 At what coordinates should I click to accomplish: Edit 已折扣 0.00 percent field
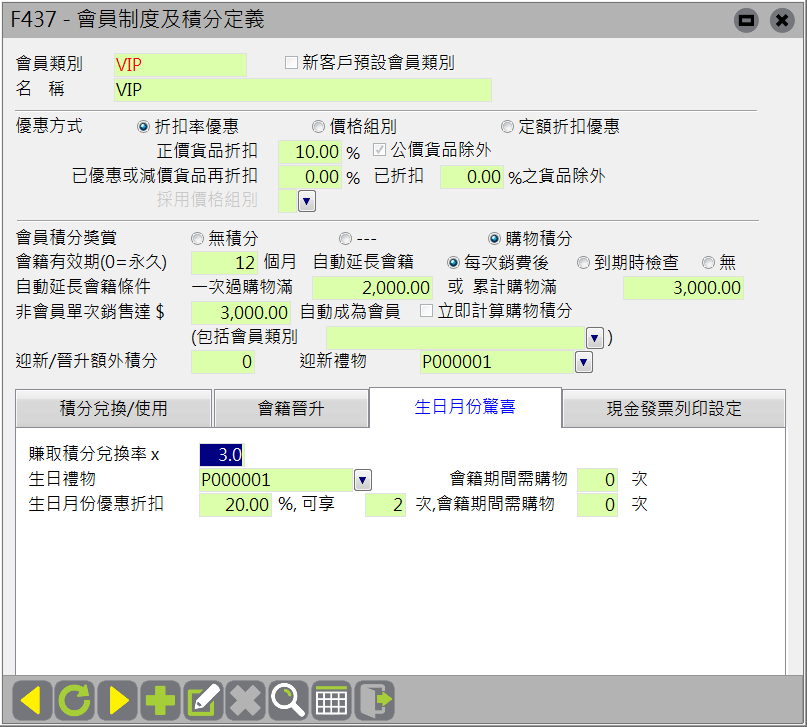click(472, 177)
